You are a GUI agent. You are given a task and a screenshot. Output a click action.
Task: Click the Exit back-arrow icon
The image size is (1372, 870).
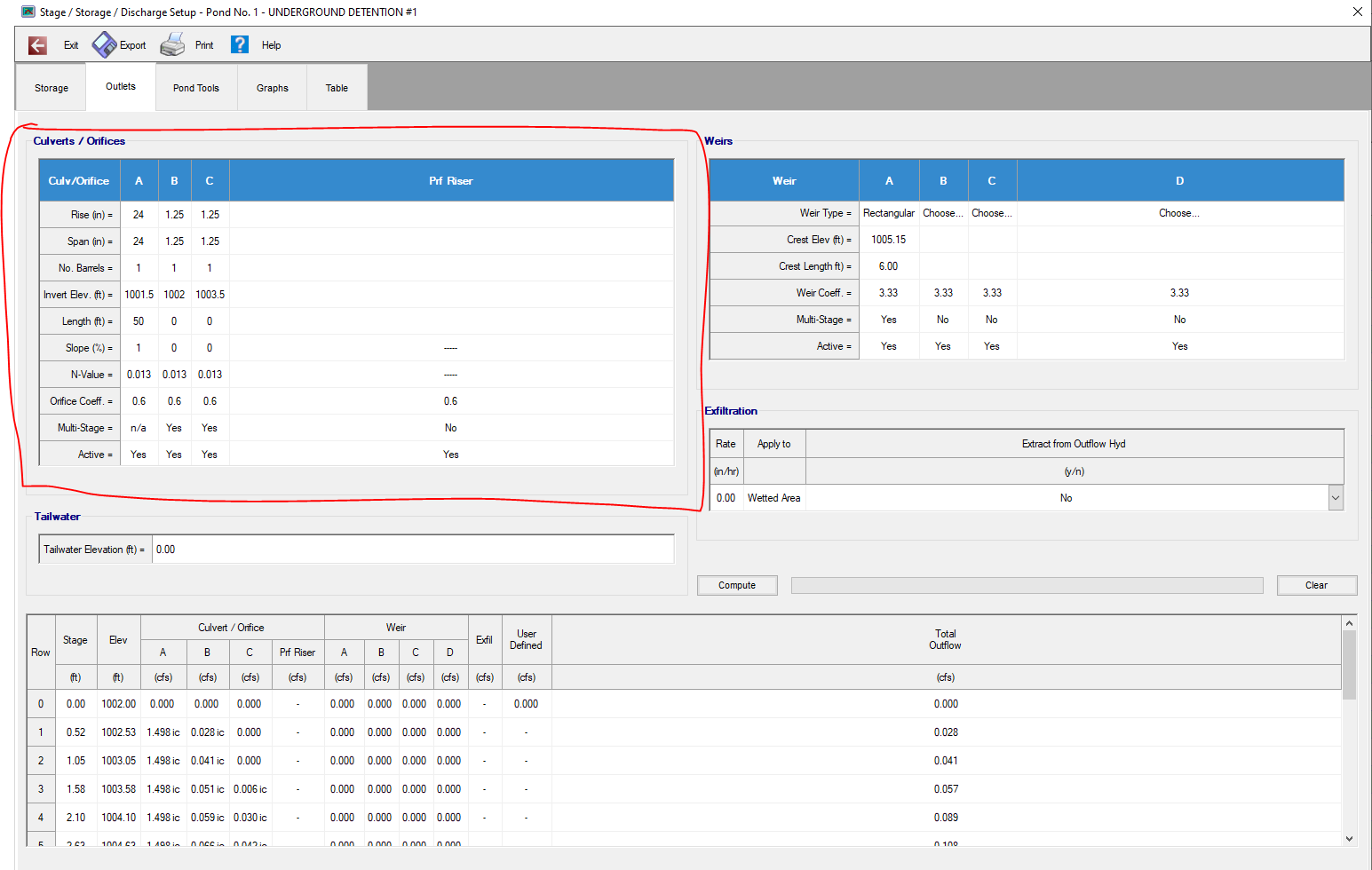(x=37, y=44)
